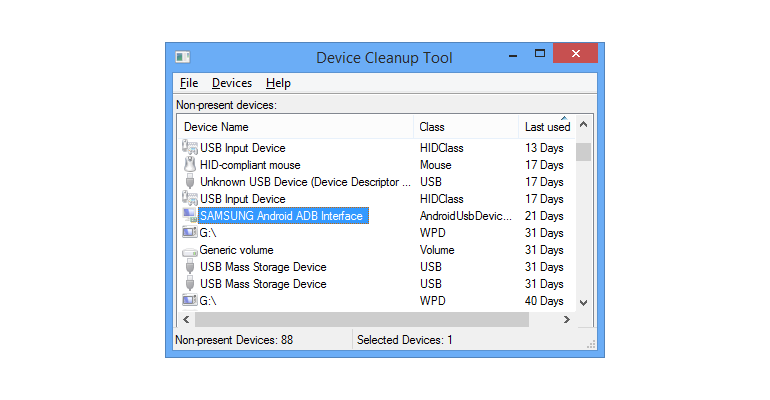Click the horizontal scrollbar left arrow
Image resolution: width=770 pixels, height=400 pixels.
186,320
